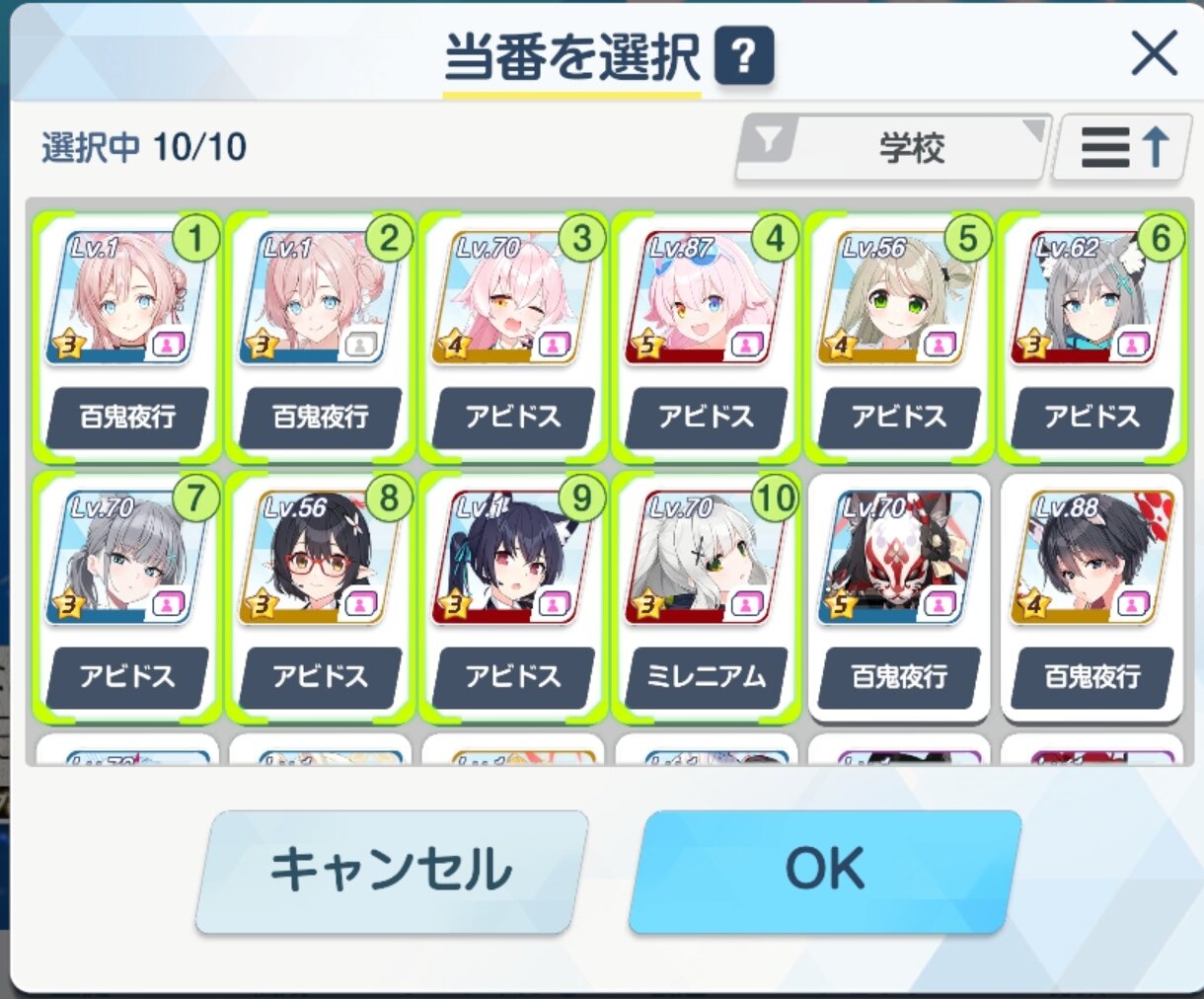Select the Lv.88 black-haired student portrait
Viewport: 1204px width, 999px height.
pyautogui.click(x=1091, y=559)
